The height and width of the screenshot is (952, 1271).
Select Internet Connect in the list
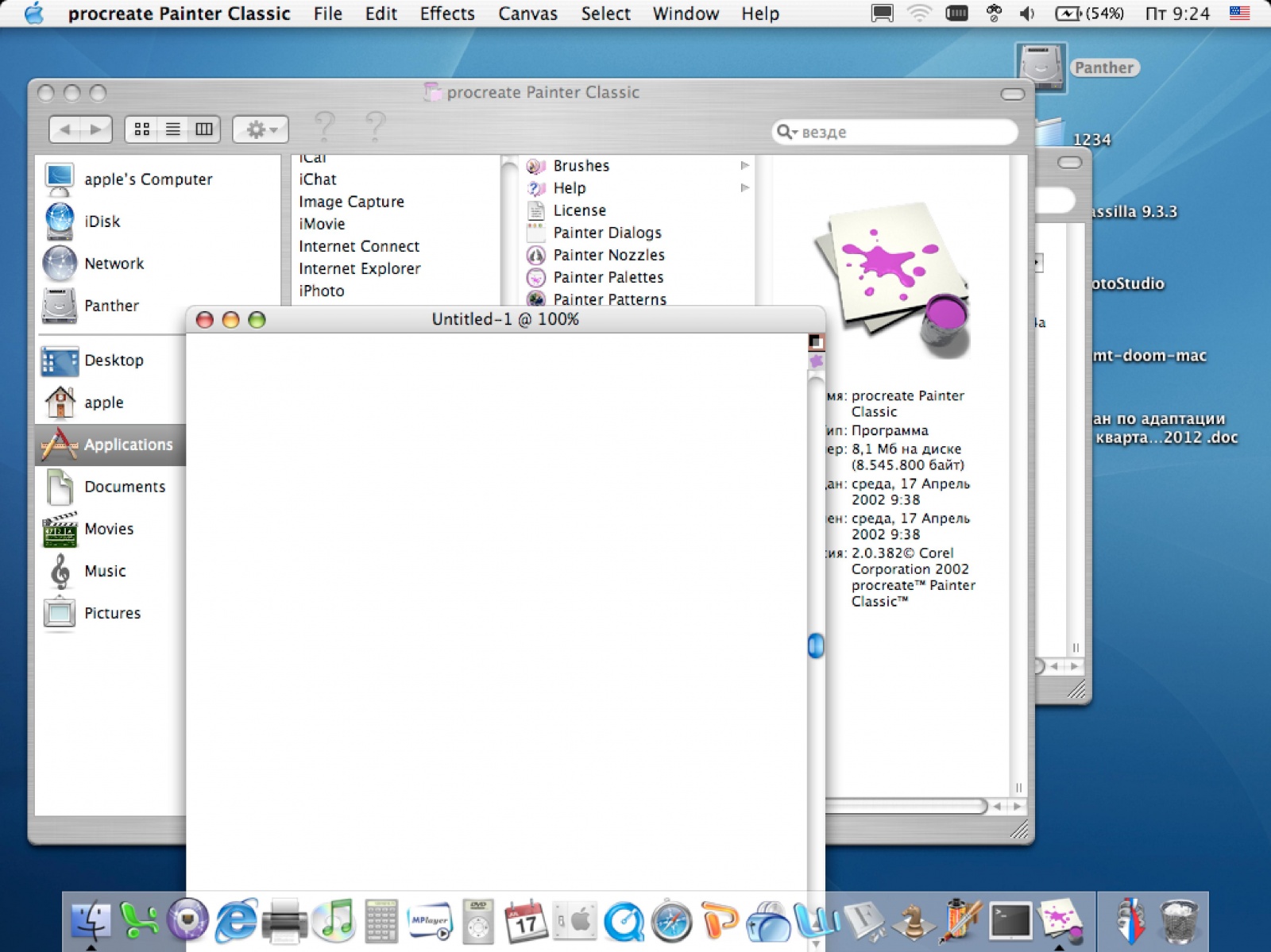click(x=359, y=246)
